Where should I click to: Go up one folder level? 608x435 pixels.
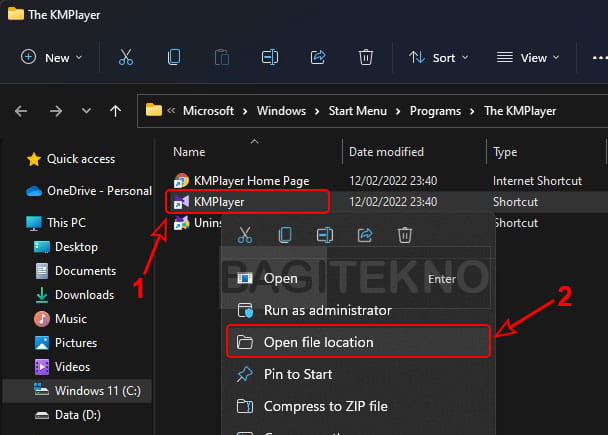(115, 111)
